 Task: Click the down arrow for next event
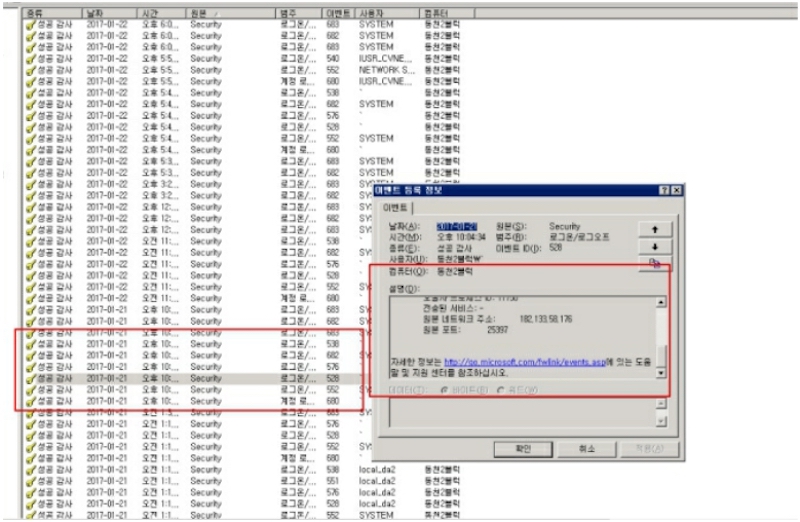(654, 246)
